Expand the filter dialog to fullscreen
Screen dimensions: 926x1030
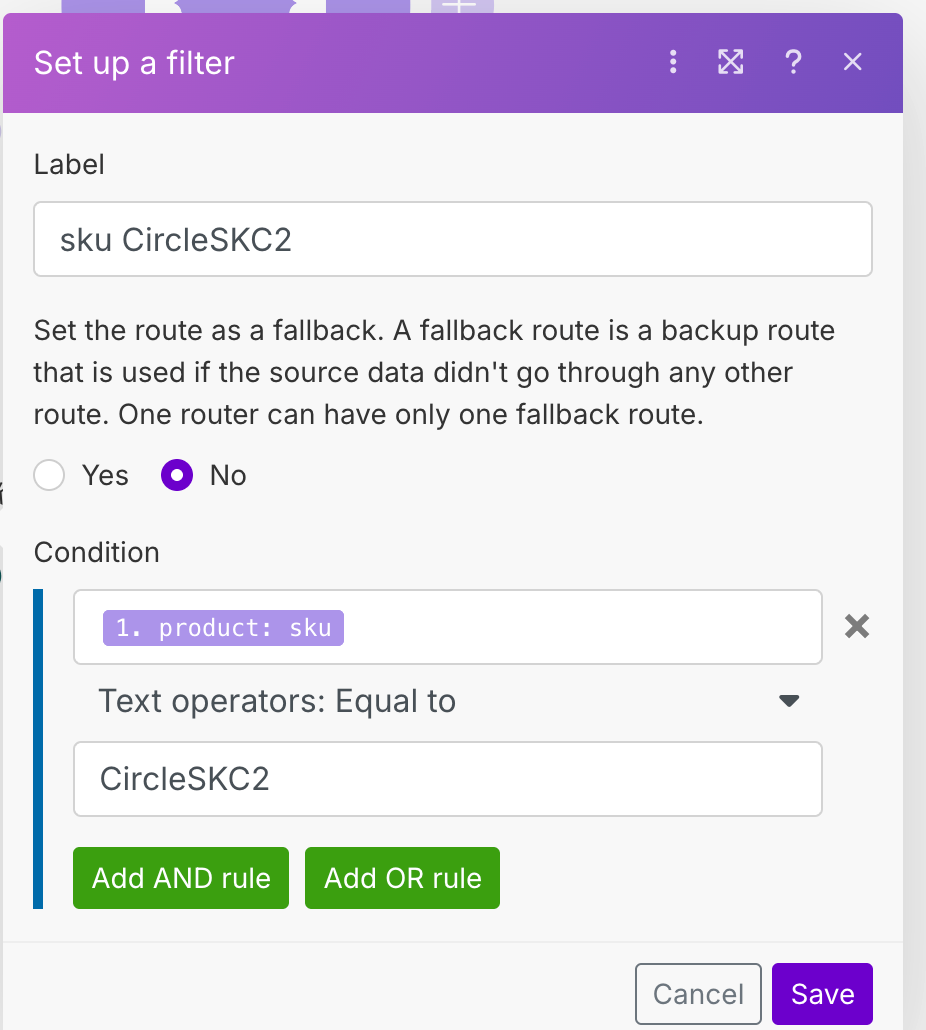point(731,62)
